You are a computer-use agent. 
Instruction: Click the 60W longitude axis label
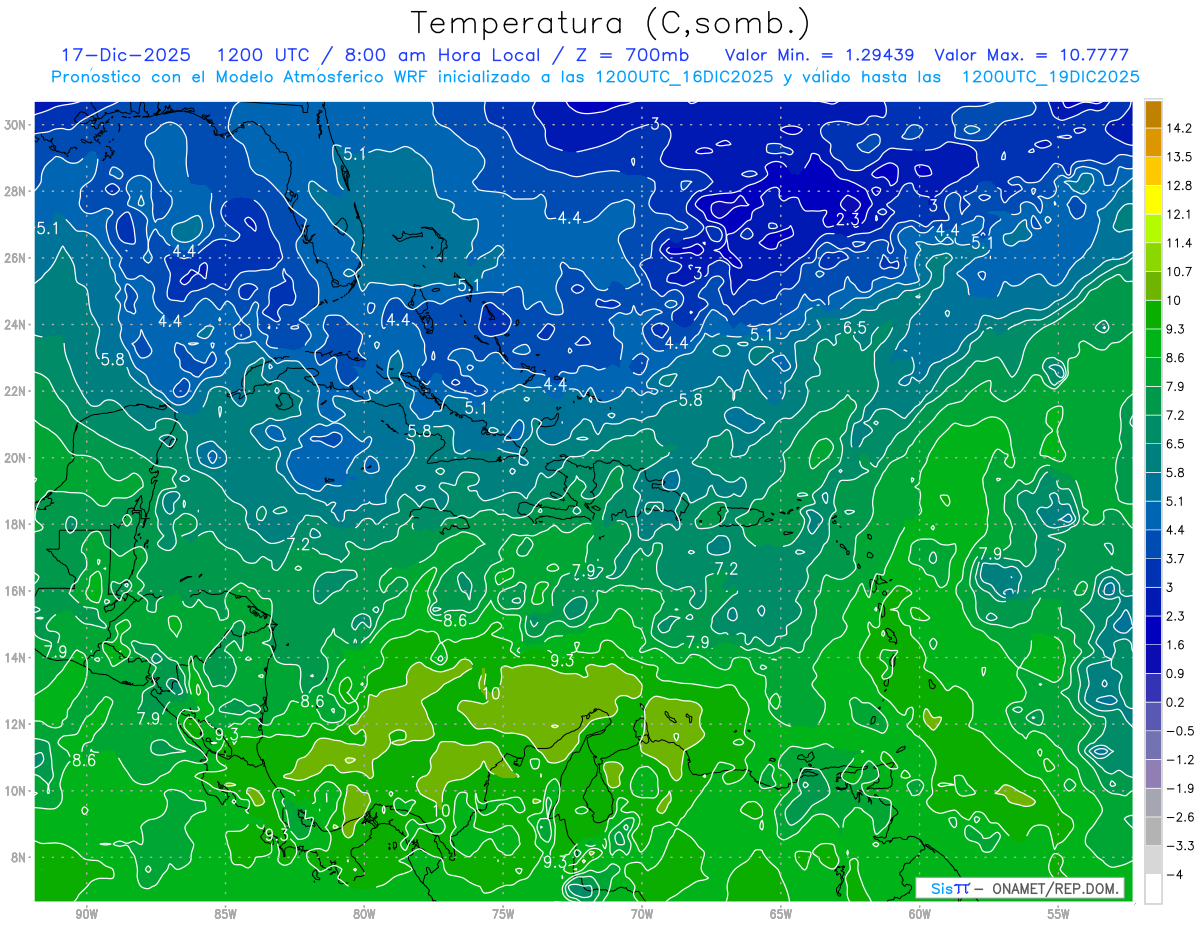coord(920,914)
